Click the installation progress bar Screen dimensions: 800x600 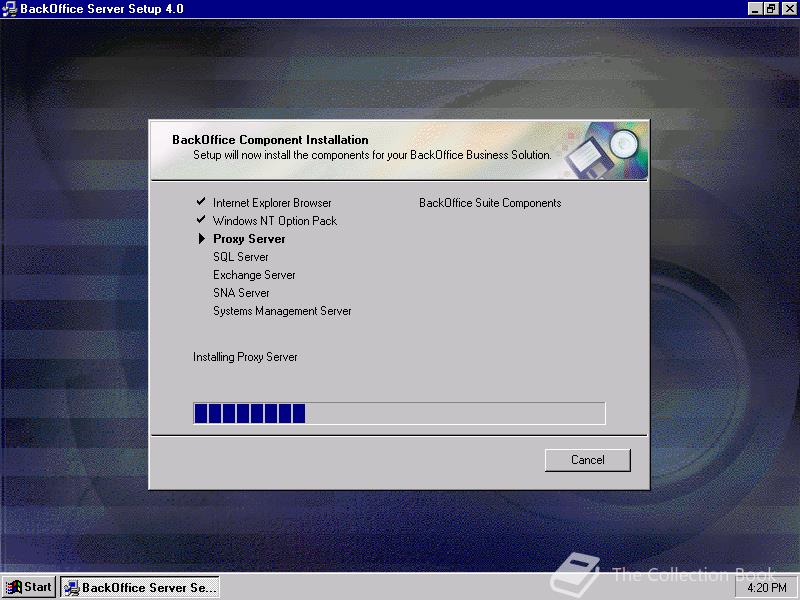(399, 413)
